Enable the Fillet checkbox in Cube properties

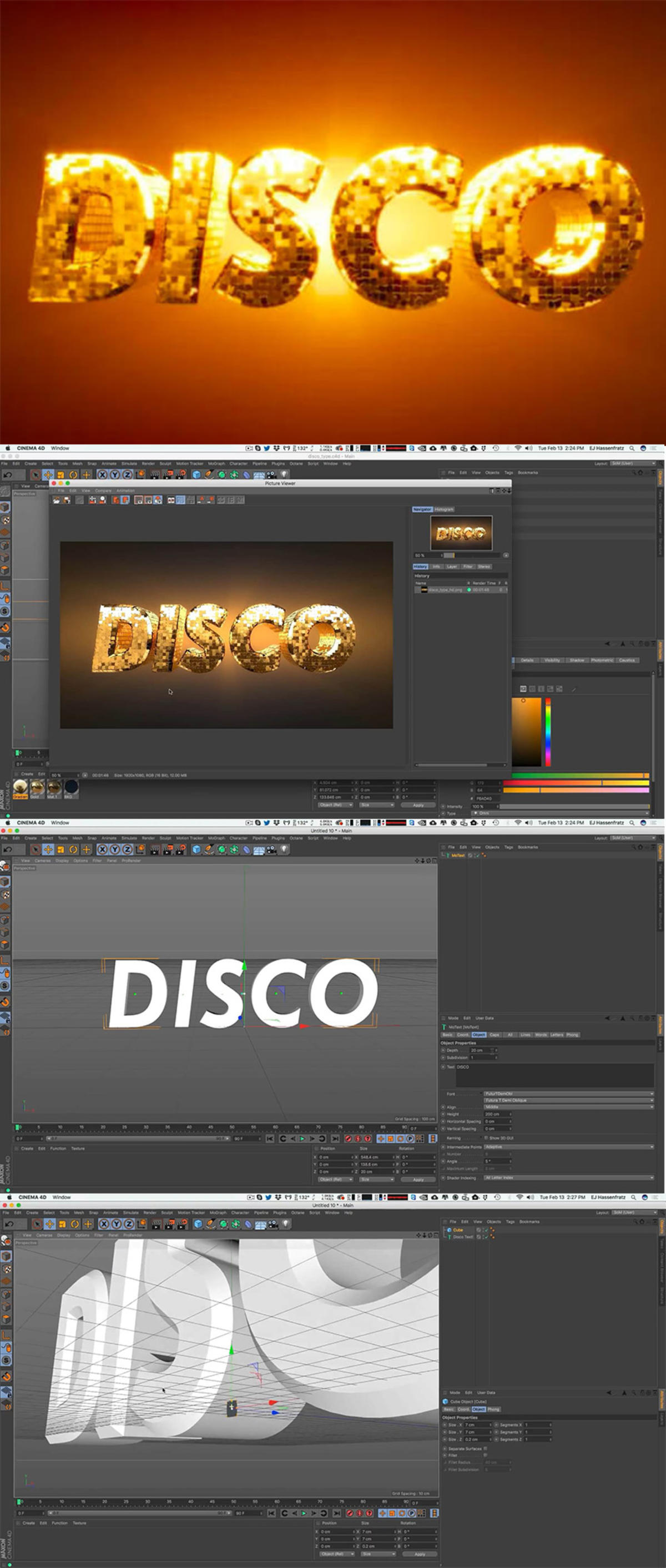pyautogui.click(x=485, y=1455)
